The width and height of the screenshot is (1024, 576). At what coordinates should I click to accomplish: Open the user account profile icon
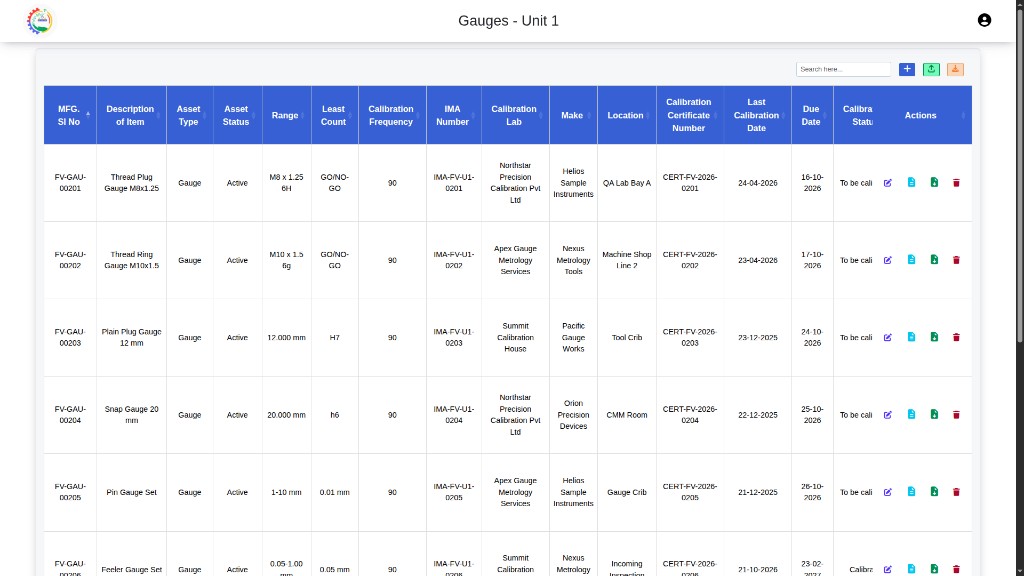984,20
